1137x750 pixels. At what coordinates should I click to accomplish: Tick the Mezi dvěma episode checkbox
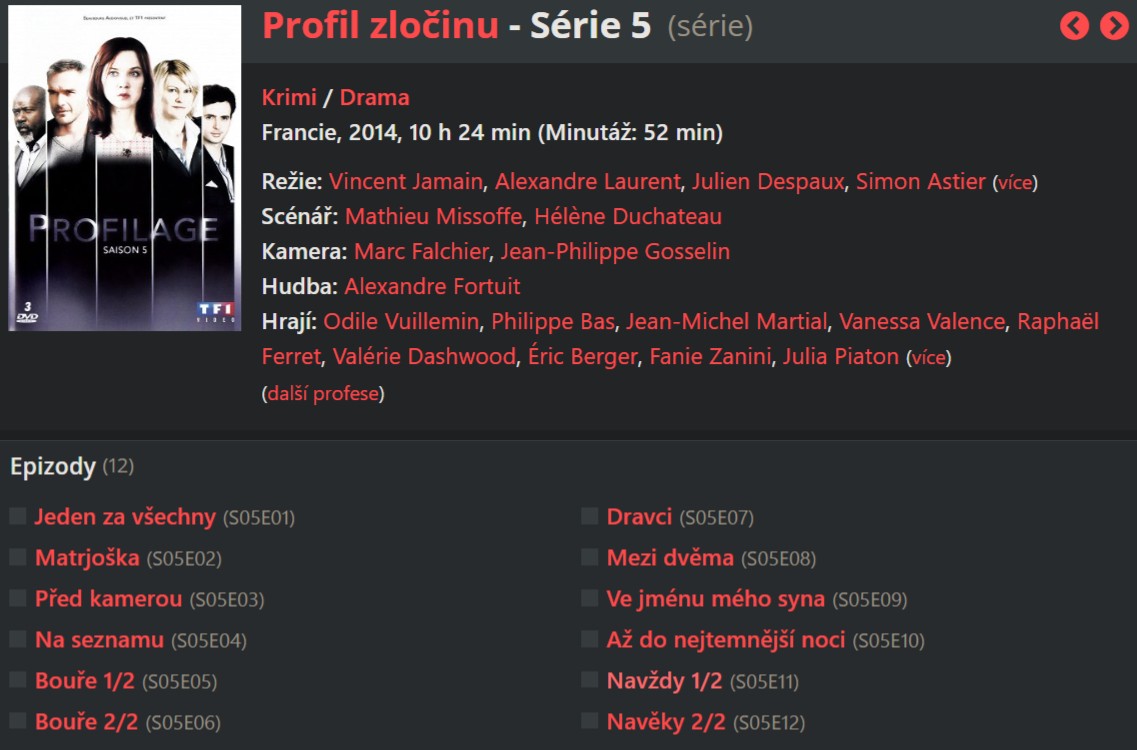[x=590, y=557]
